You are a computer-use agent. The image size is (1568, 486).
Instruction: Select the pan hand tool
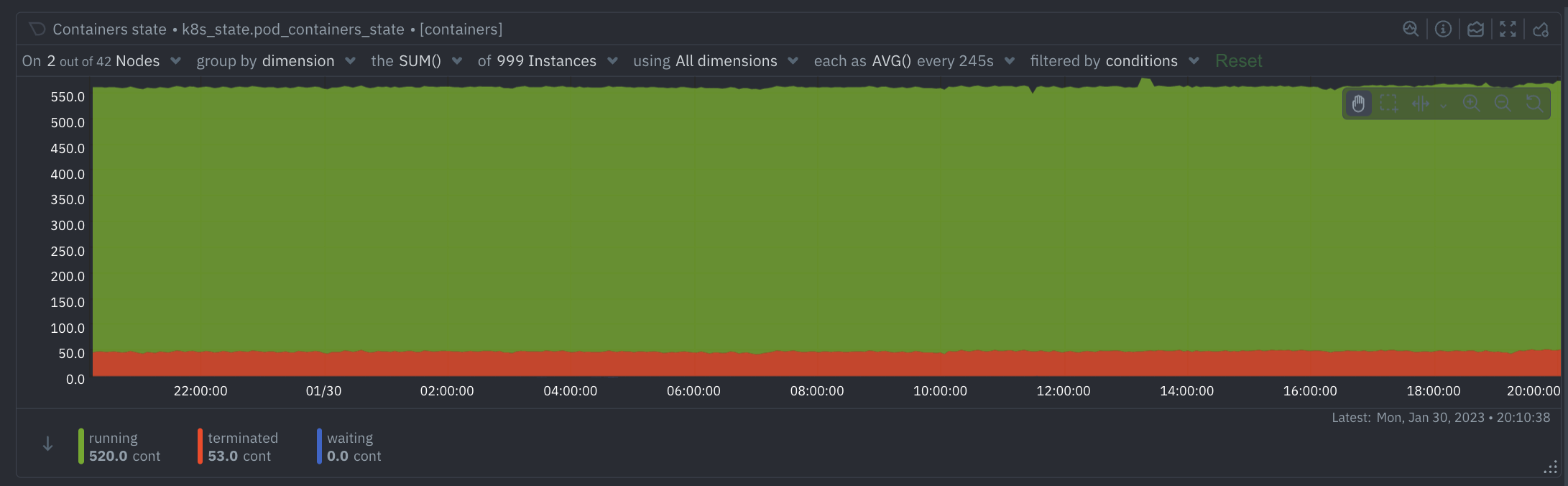pyautogui.click(x=1358, y=104)
